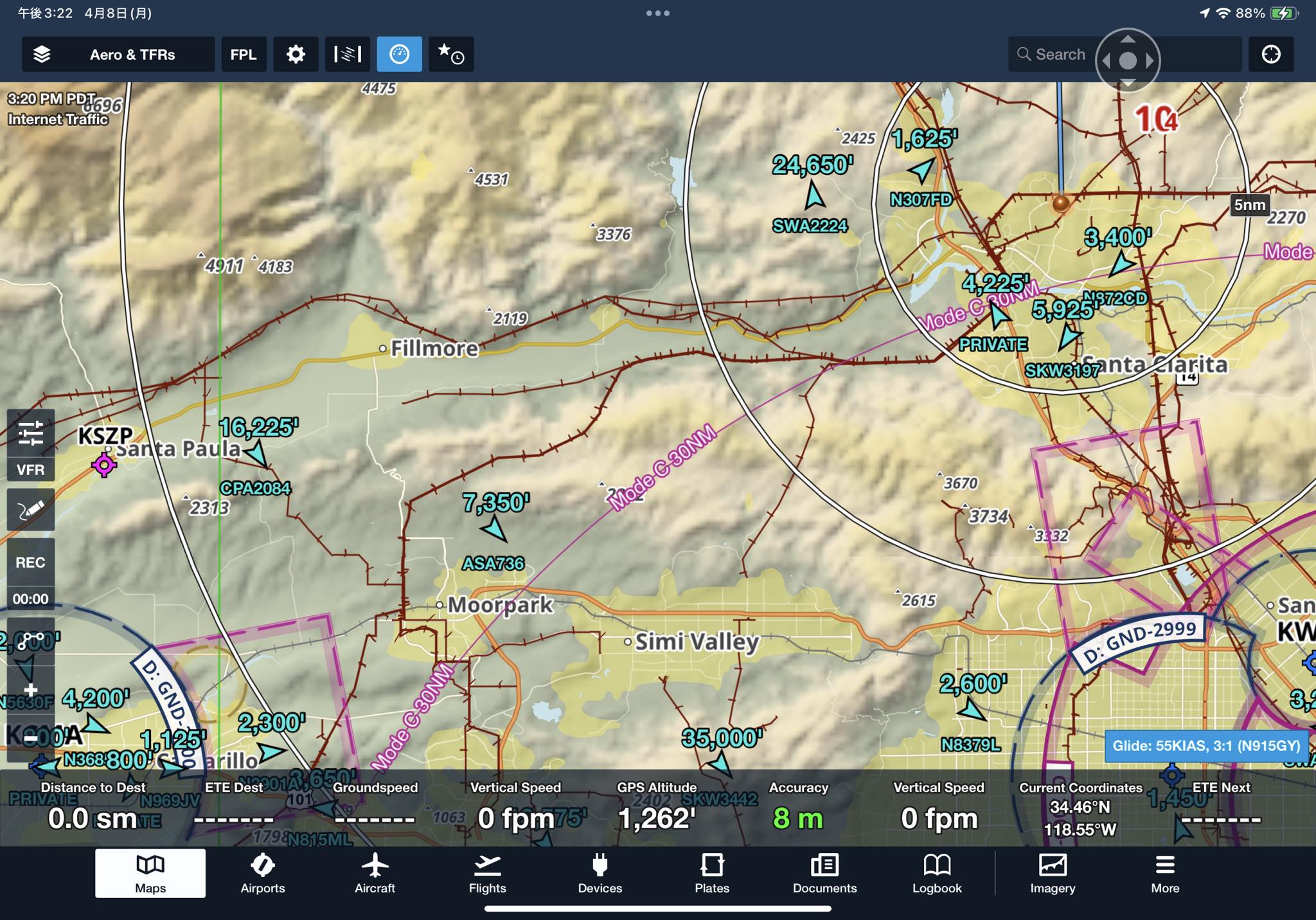
Task: Open the Logbook tab
Action: [x=938, y=874]
